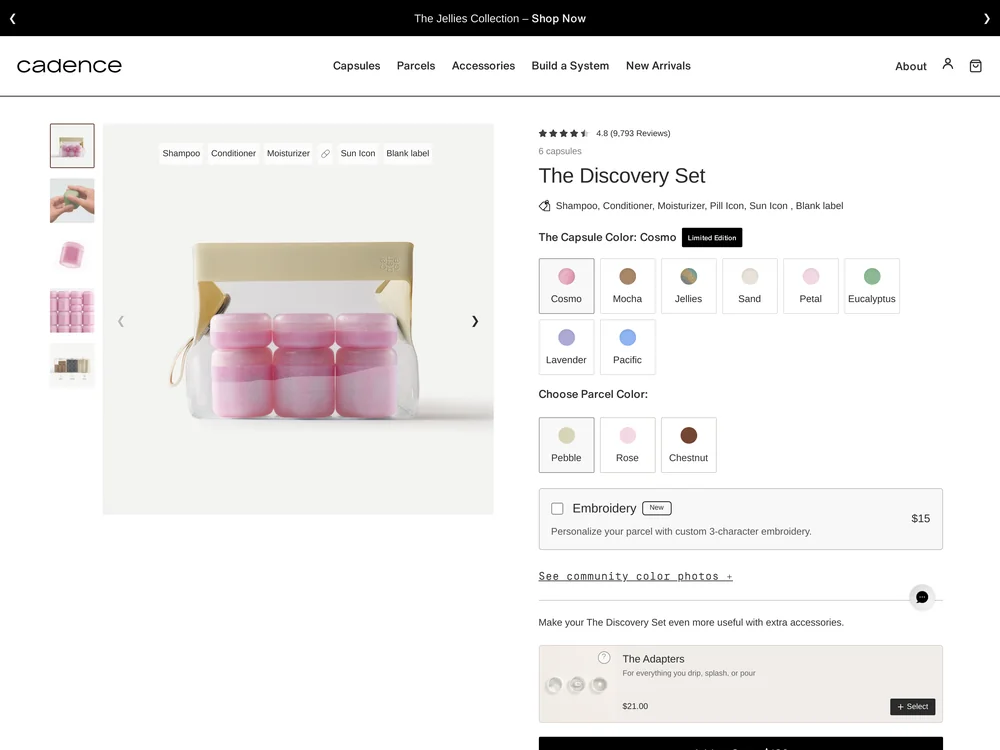This screenshot has height=750, width=1000.
Task: Select The Adapters add-on
Action: click(x=913, y=707)
